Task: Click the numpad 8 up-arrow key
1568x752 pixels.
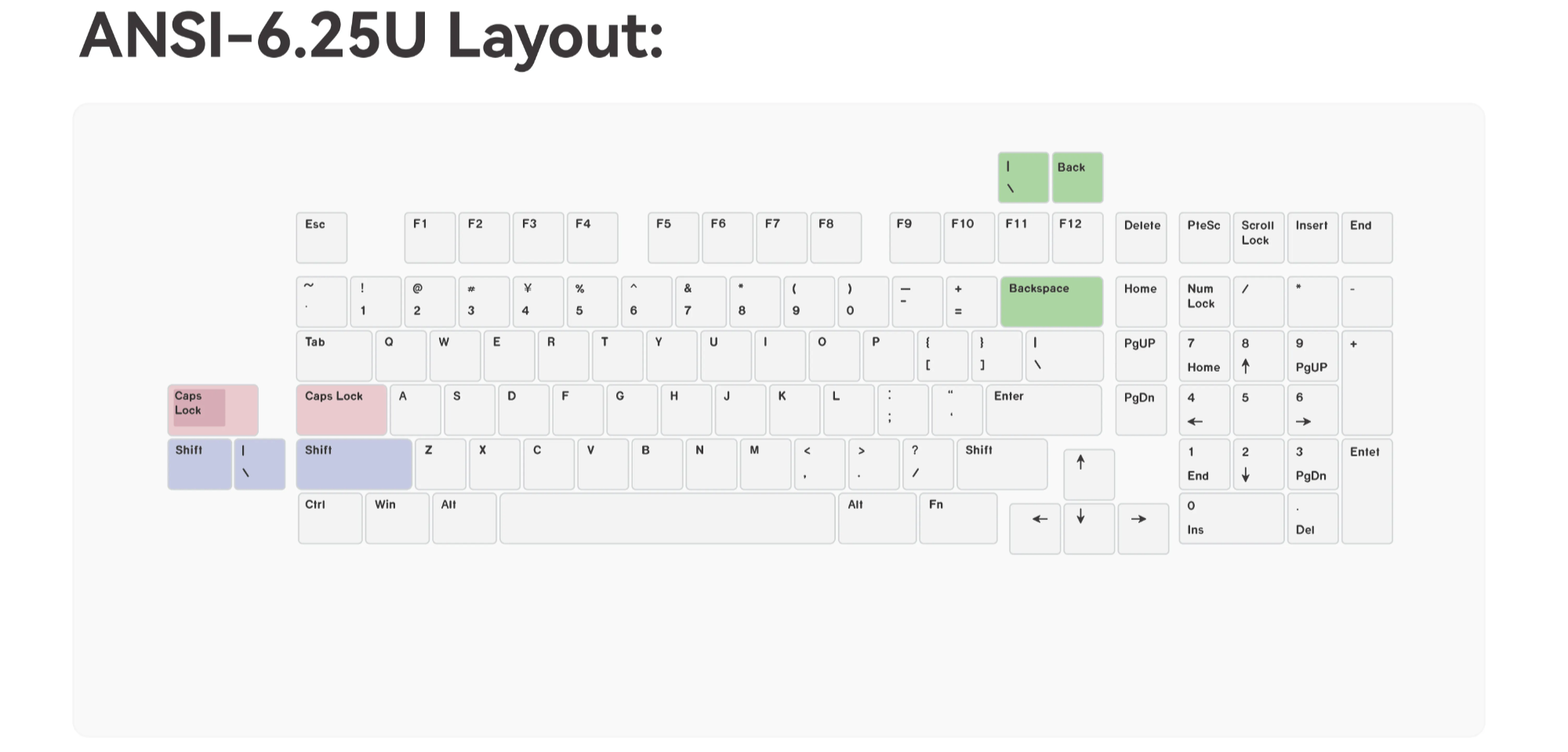Action: pyautogui.click(x=1258, y=354)
